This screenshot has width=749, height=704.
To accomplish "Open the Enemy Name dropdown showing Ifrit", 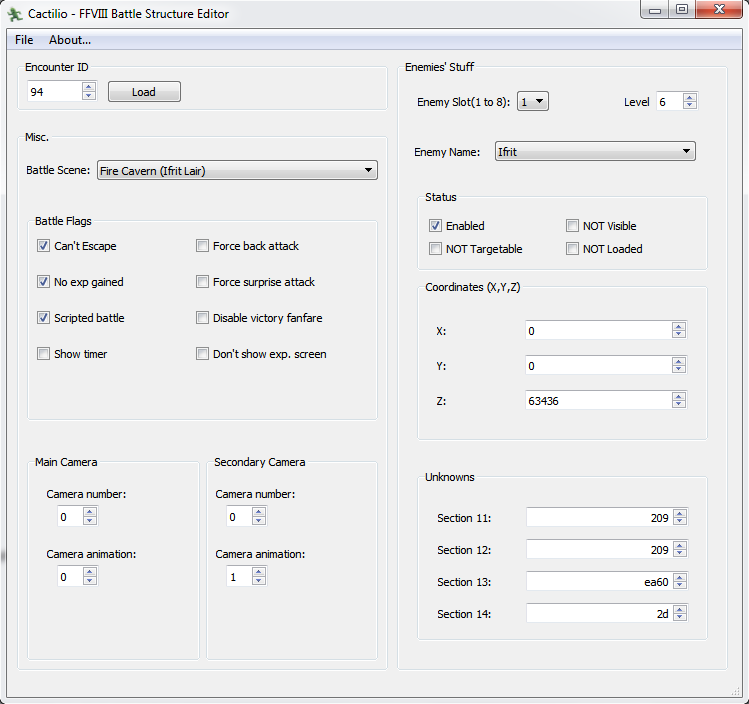I will point(595,151).
